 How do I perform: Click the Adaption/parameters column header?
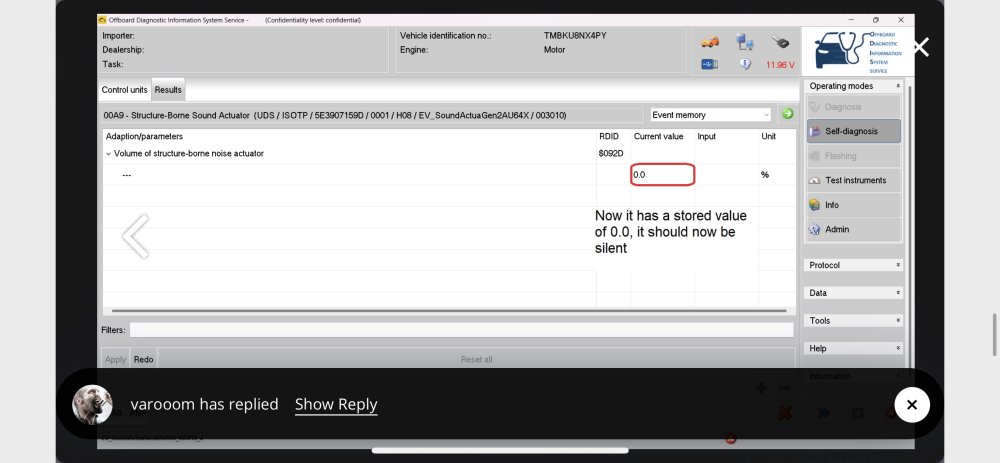[144, 136]
